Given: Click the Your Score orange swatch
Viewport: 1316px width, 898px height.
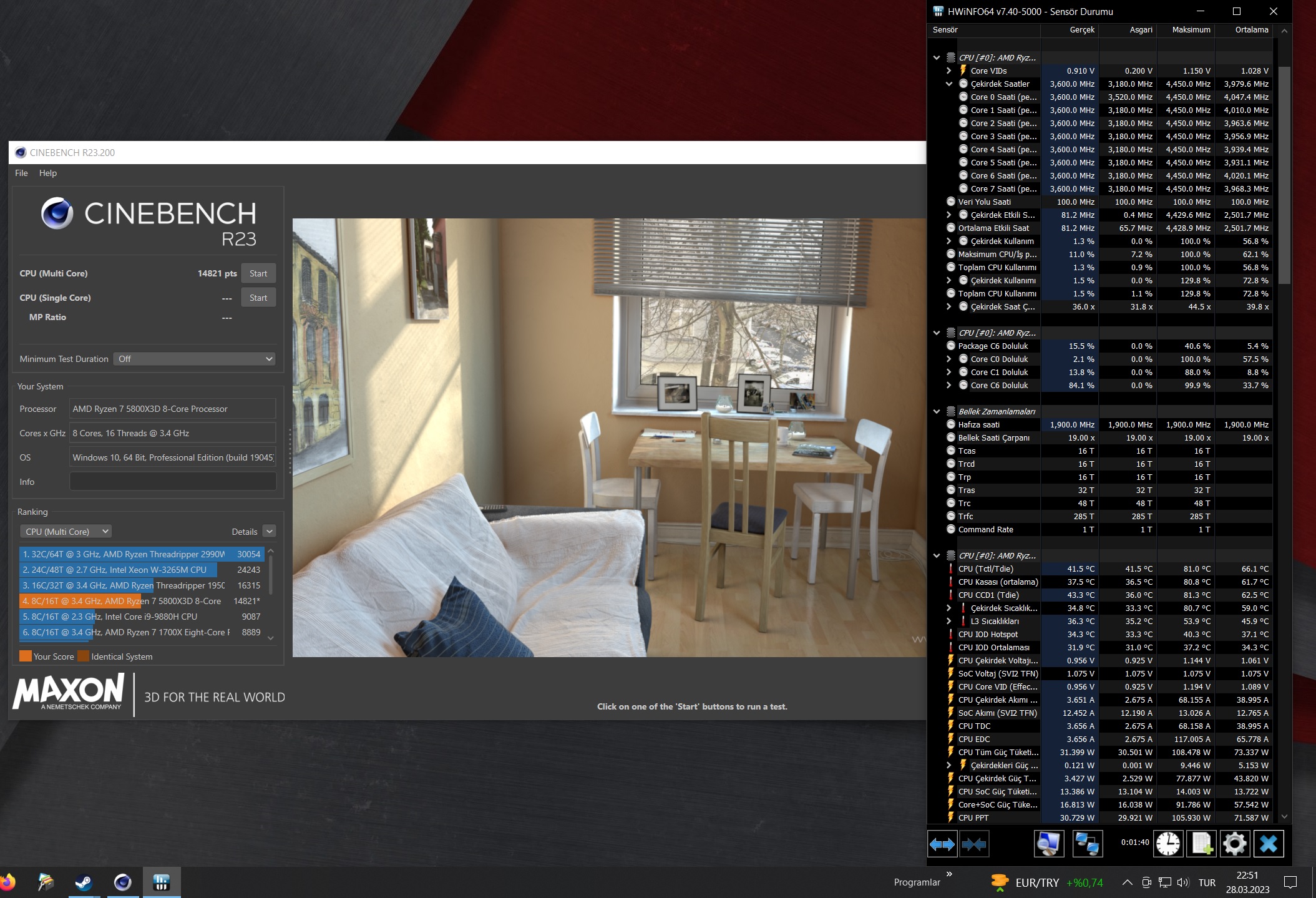Looking at the screenshot, I should (x=26, y=656).
